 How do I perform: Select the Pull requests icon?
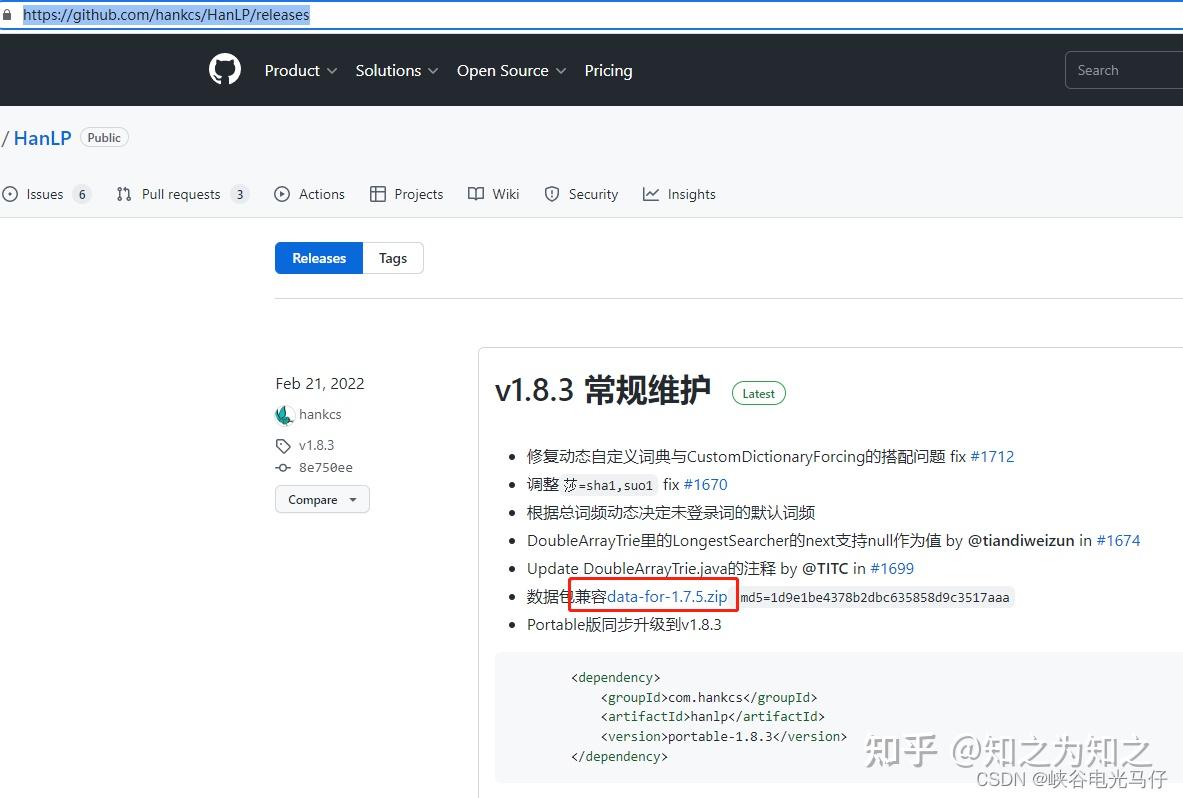pos(123,193)
